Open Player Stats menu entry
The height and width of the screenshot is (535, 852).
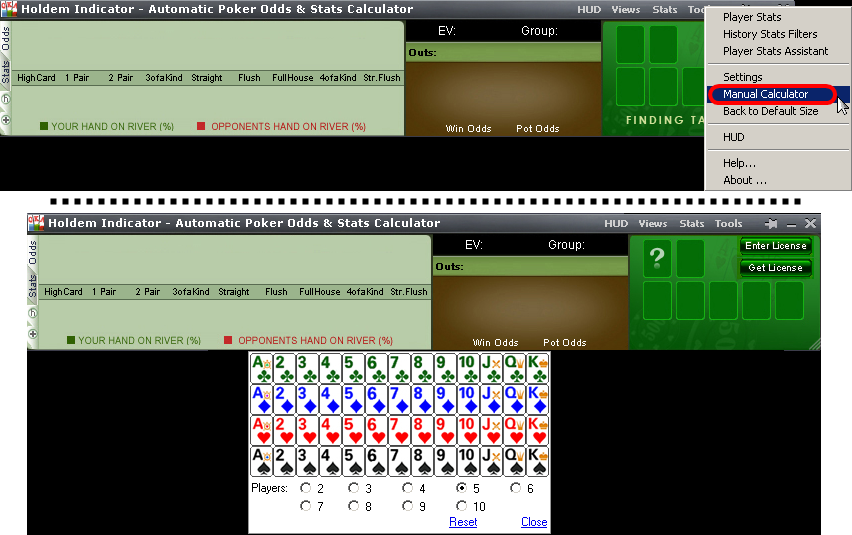(x=752, y=17)
